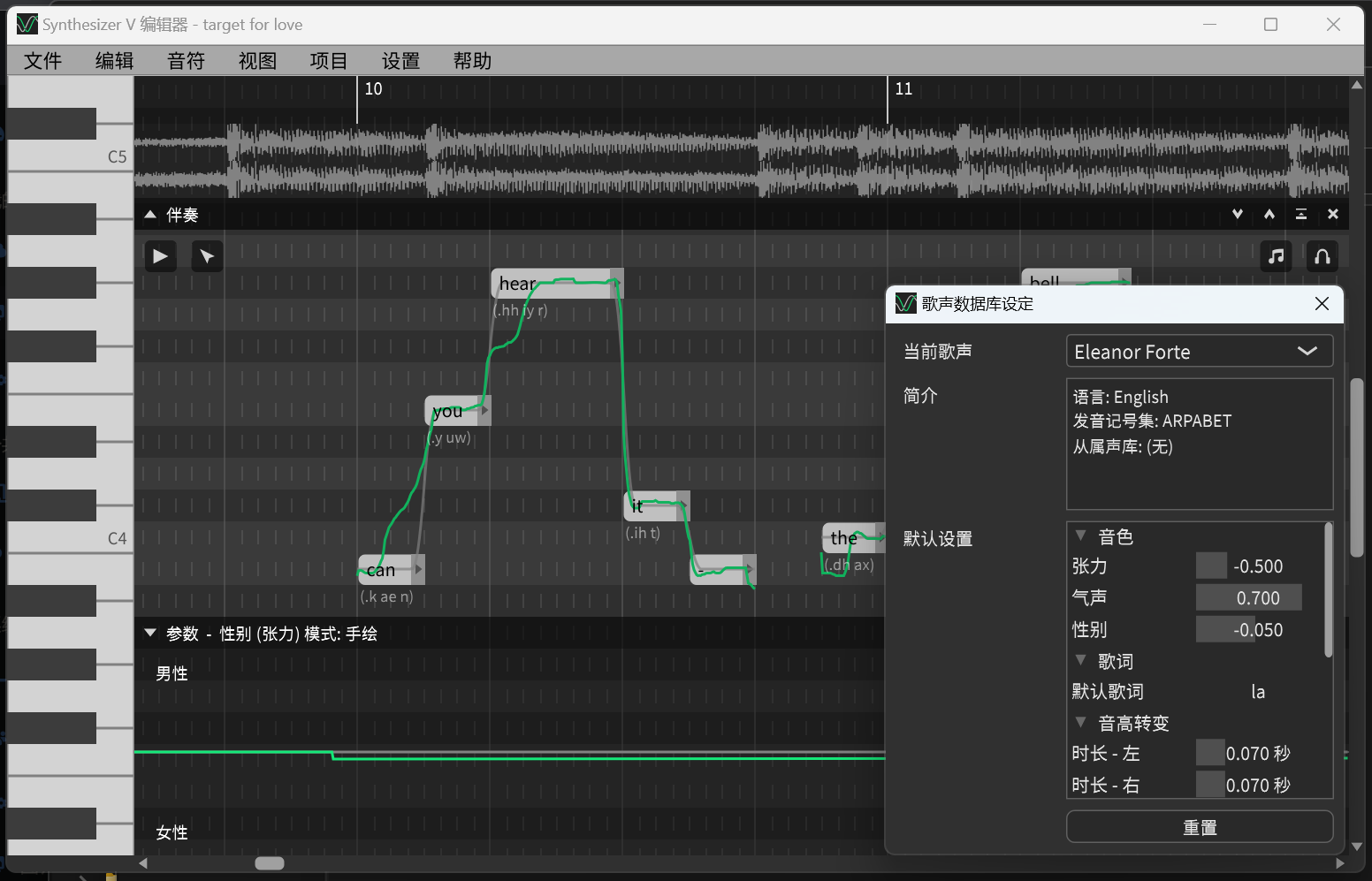This screenshot has height=881, width=1372.
Task: Click the music note icon button
Action: 1276,256
